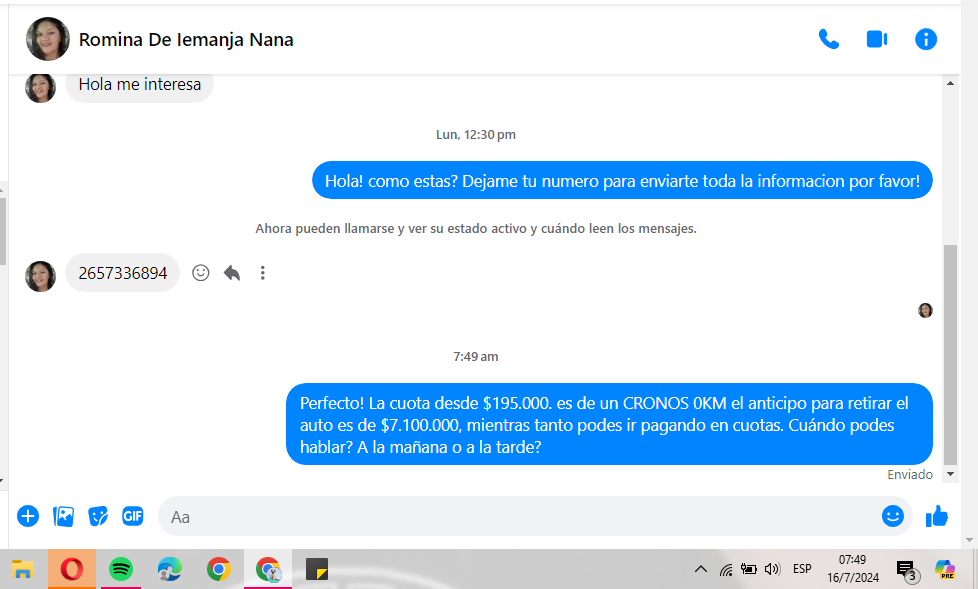Click the Aa message input field

[x=520, y=517]
